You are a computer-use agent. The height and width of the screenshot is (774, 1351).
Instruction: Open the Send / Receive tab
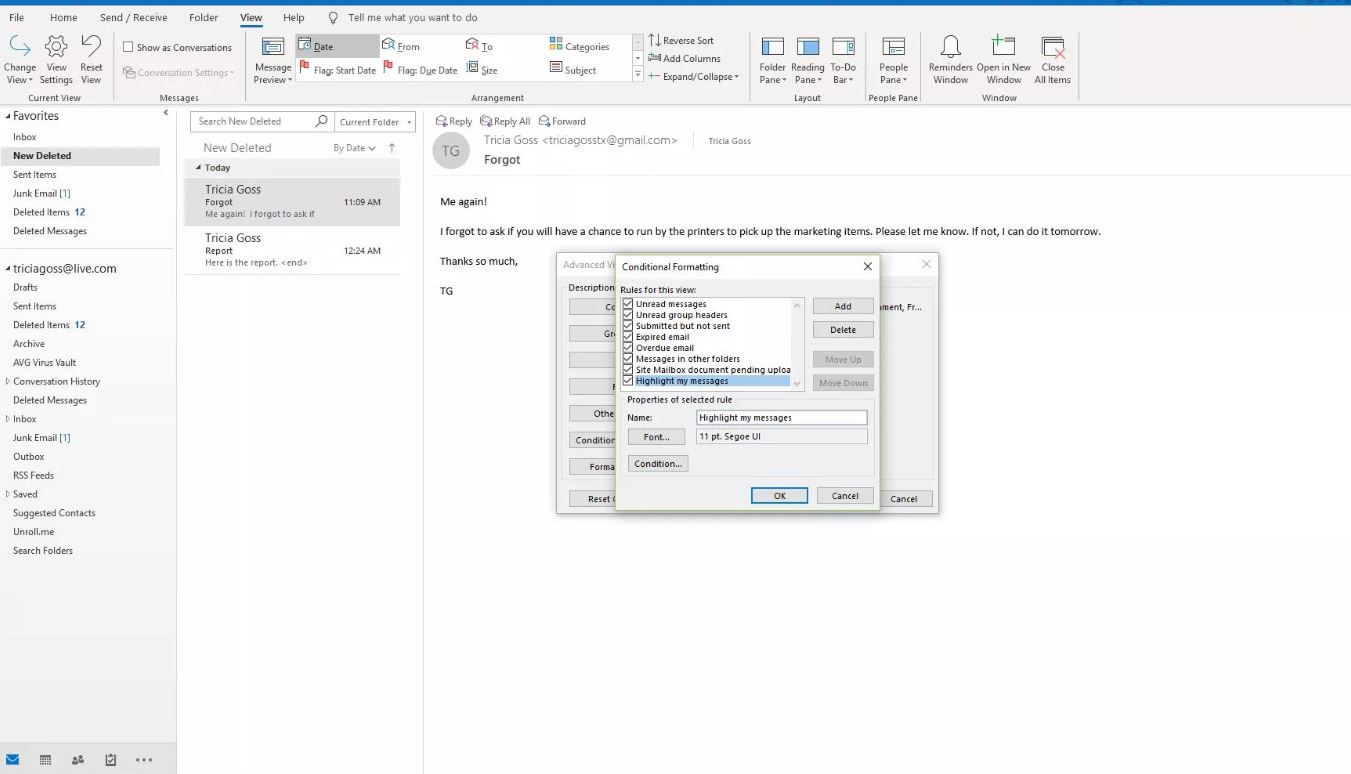(133, 17)
